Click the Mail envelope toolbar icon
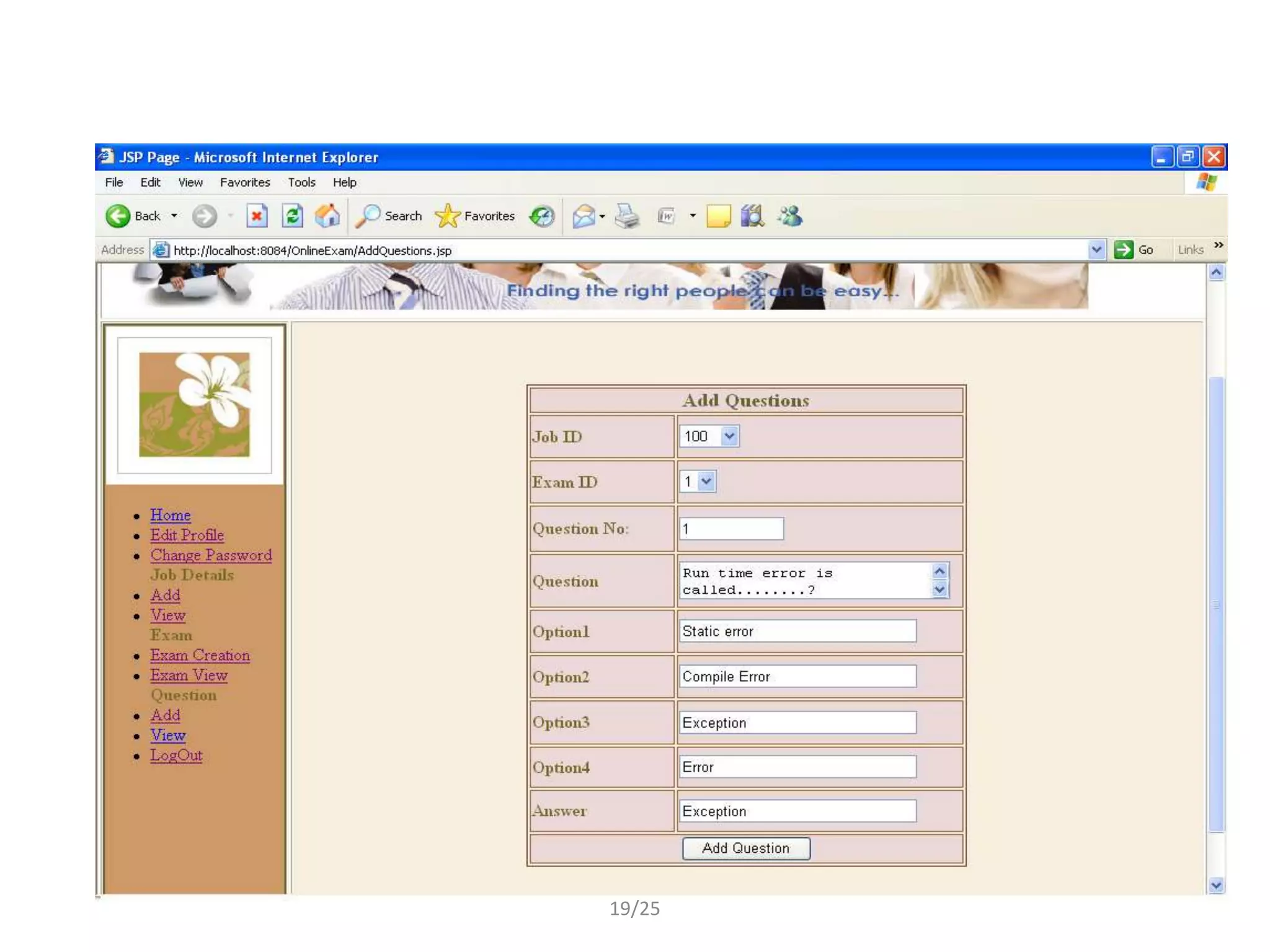The image size is (1270, 952). pos(584,216)
